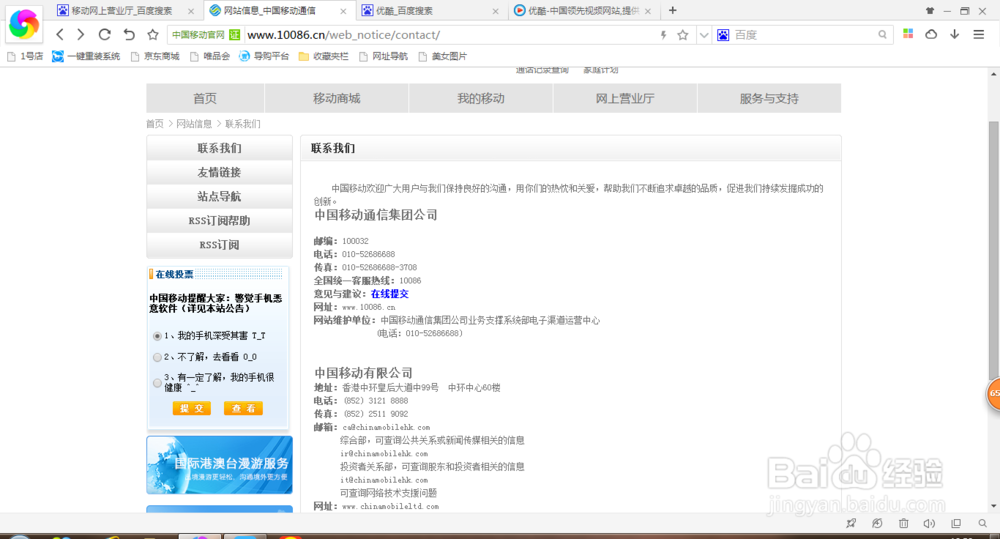Open 京东商城 bookmark

[x=155, y=56]
